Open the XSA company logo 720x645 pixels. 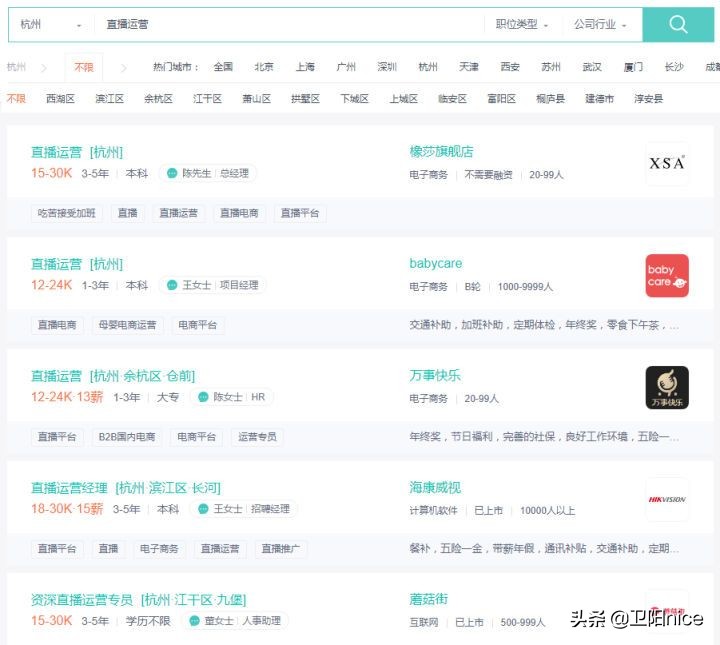click(x=666, y=163)
